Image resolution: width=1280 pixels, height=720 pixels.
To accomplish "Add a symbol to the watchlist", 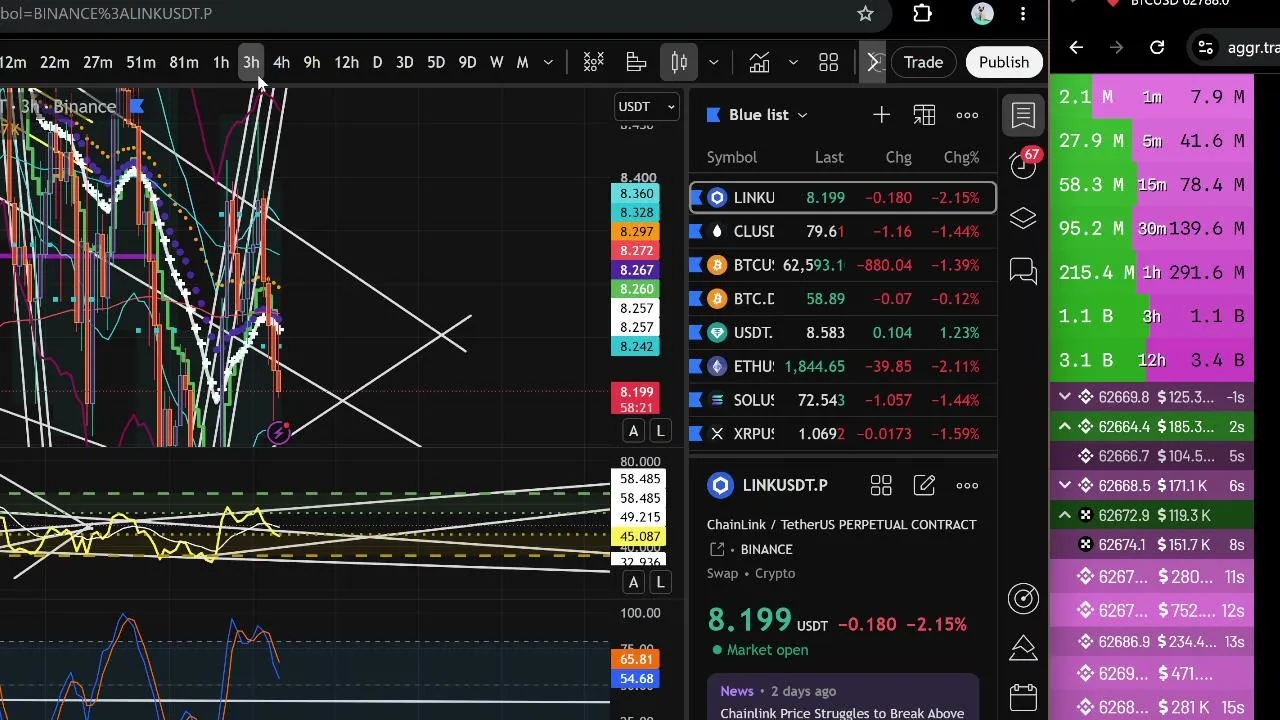I will click(881, 115).
